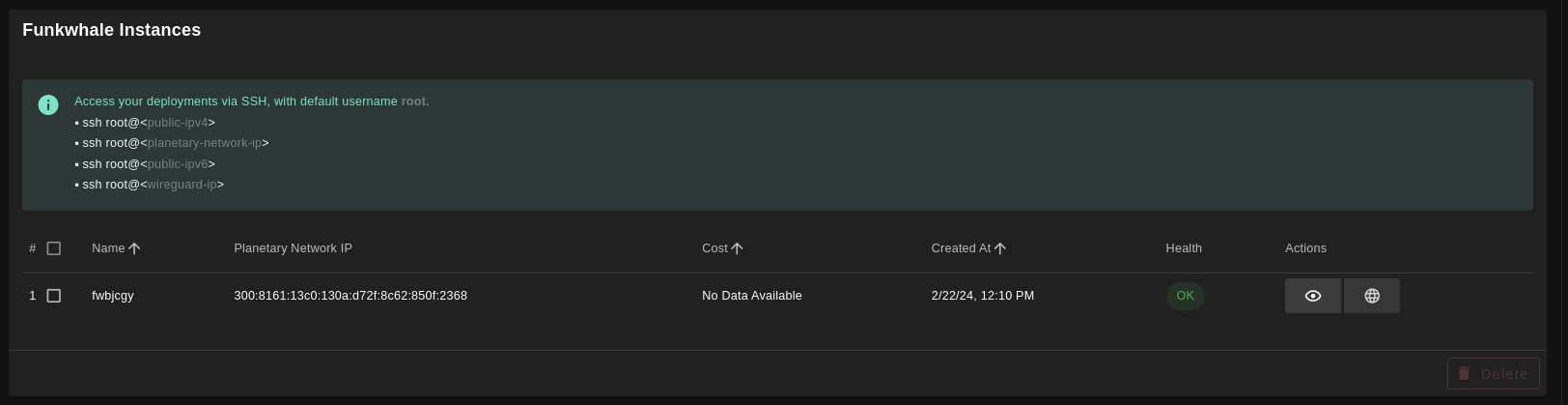This screenshot has height=405, width=1568.
Task: Click the Health column header
Action: (1184, 248)
